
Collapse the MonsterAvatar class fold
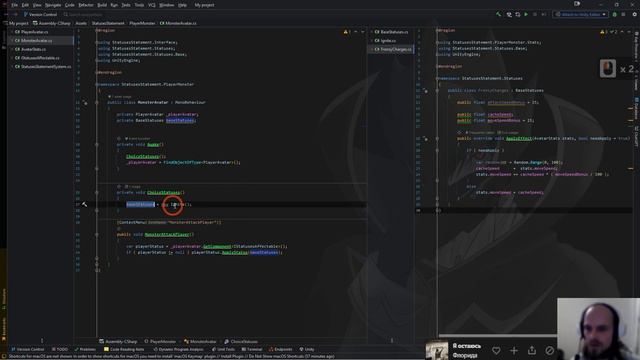point(97,102)
